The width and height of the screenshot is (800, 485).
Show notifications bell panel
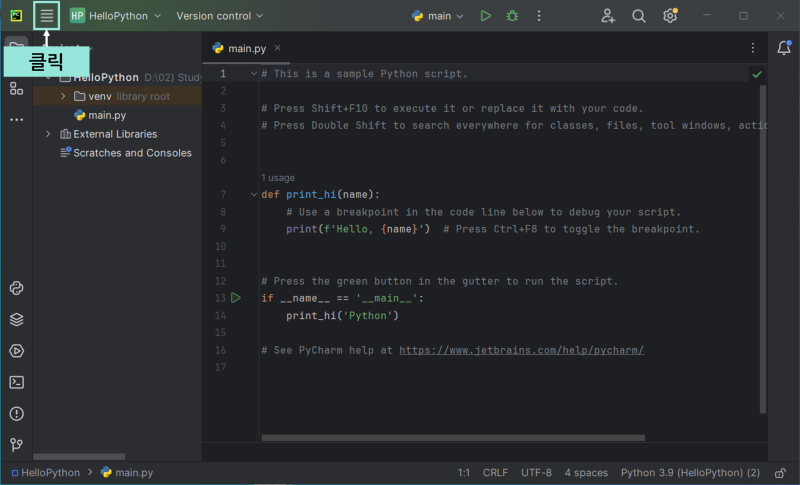(784, 48)
